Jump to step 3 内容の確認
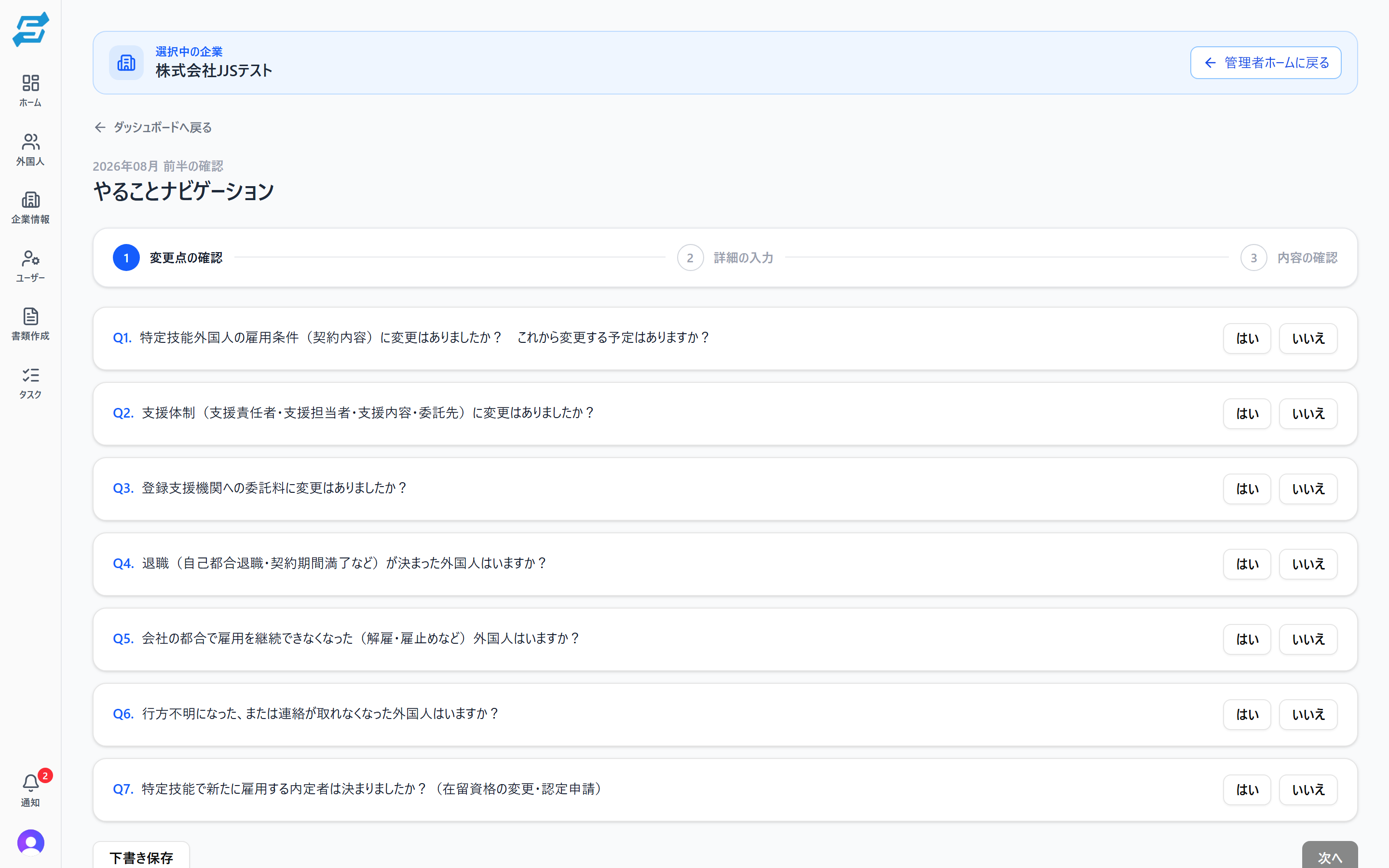The image size is (1389, 868). (x=1289, y=258)
